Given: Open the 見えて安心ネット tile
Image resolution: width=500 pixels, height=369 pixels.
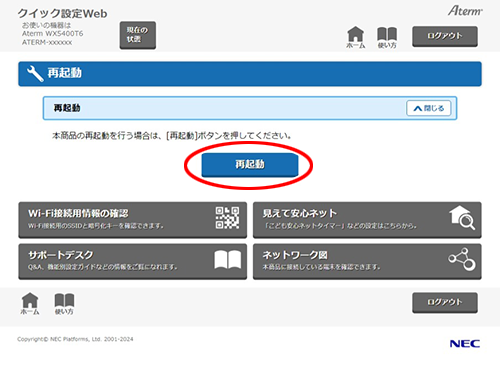Looking at the screenshot, I should [x=367, y=219].
